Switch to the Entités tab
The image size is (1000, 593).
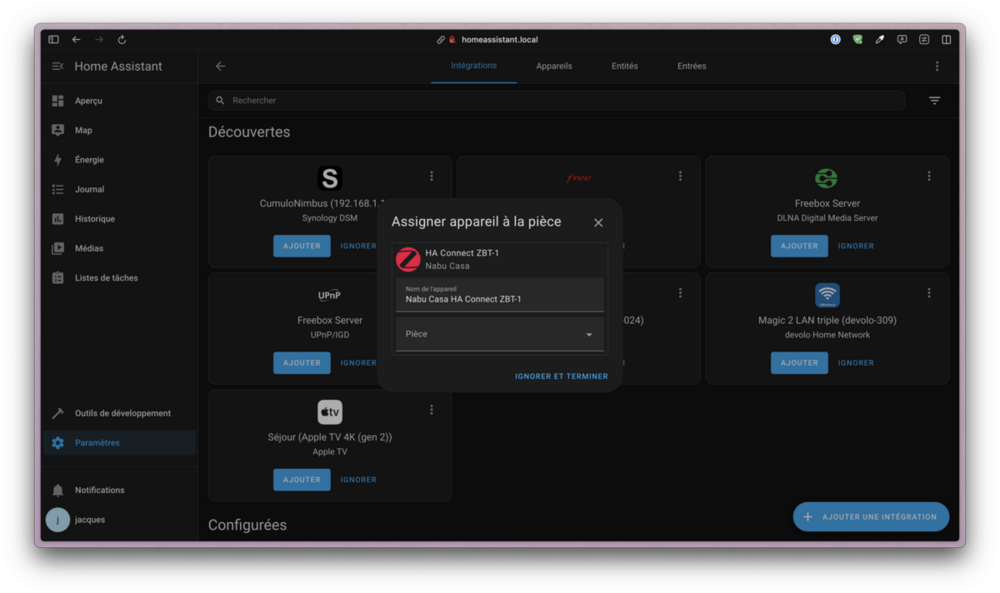coord(624,66)
